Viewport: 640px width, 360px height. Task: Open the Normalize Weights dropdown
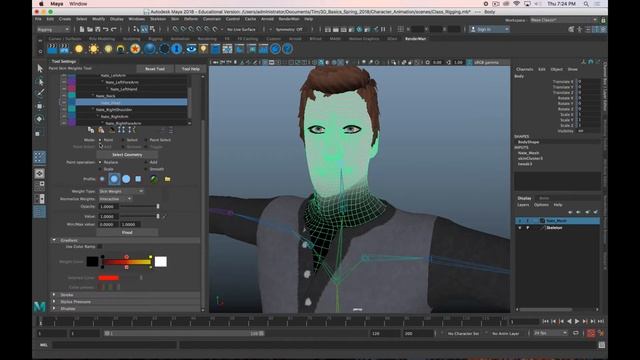(x=116, y=199)
